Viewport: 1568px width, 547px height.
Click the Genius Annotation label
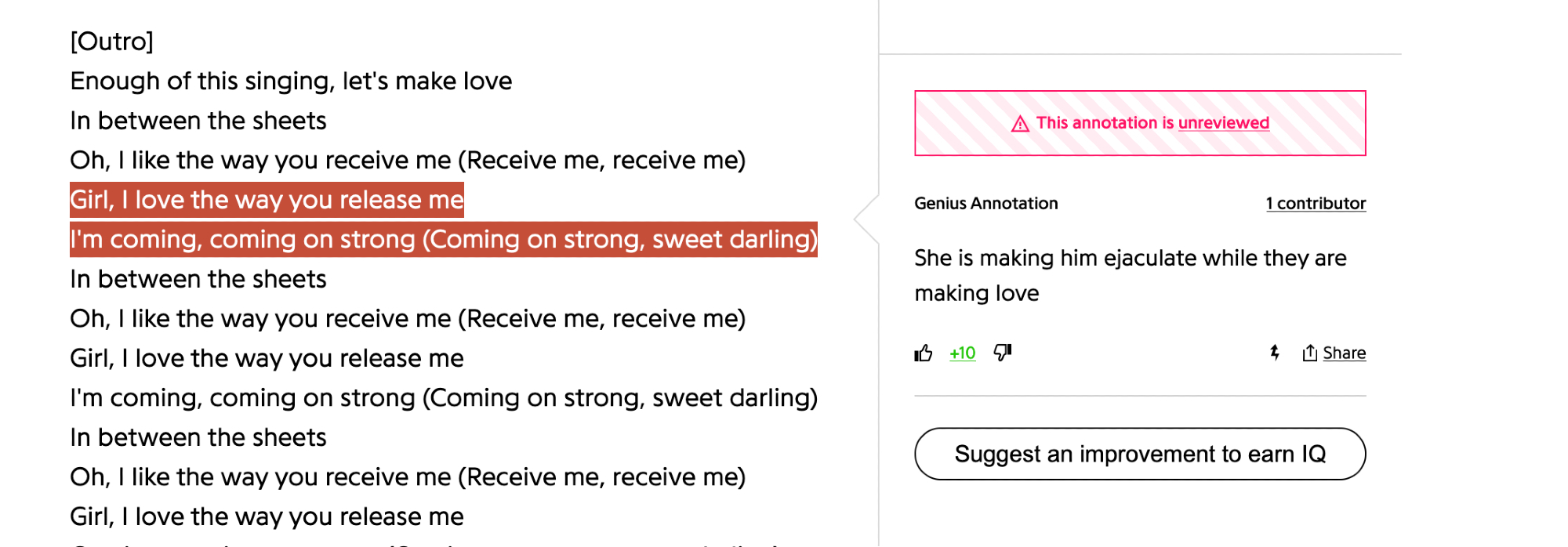(985, 204)
